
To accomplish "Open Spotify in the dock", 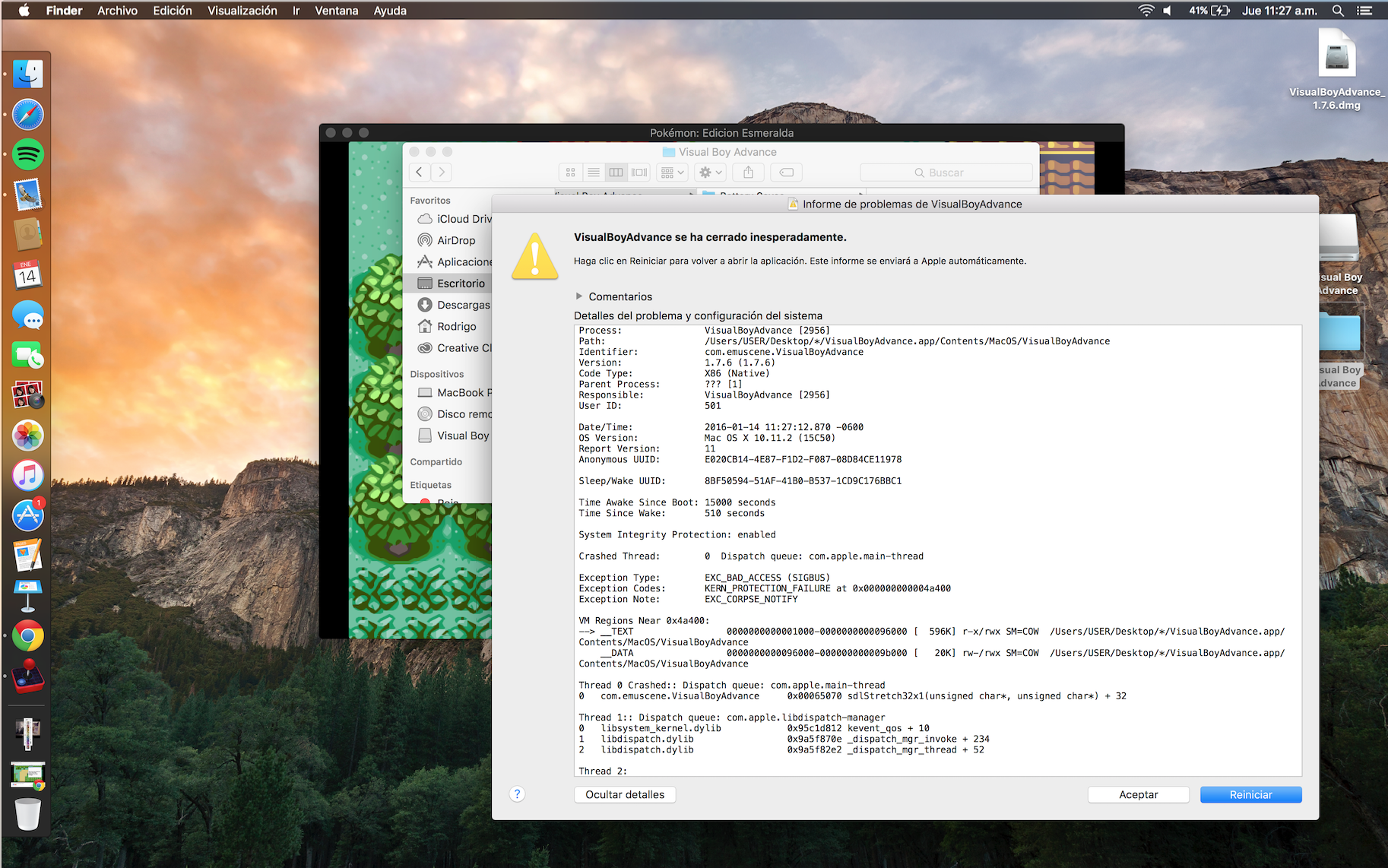I will [x=27, y=154].
